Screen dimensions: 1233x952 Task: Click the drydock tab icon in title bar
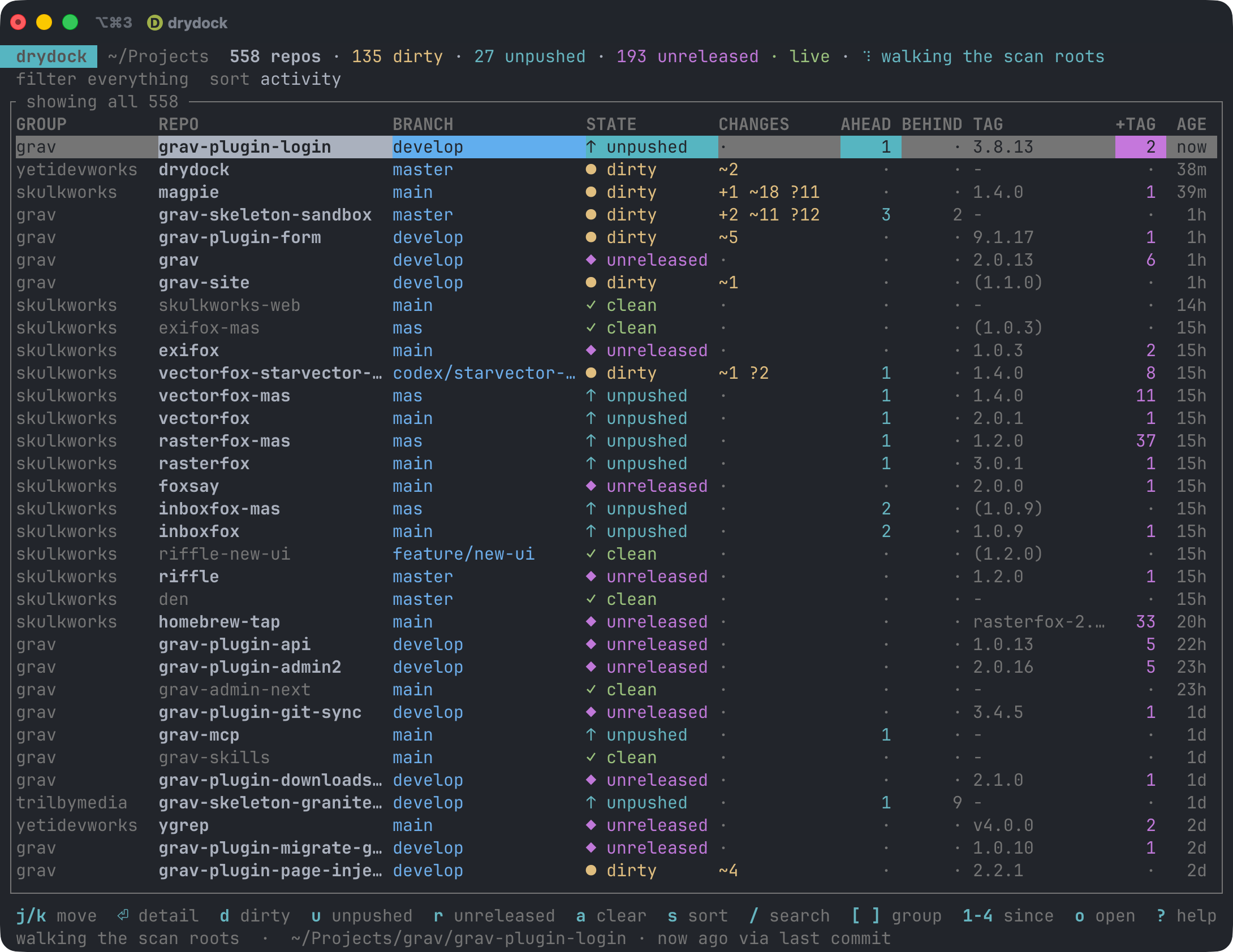click(x=154, y=23)
